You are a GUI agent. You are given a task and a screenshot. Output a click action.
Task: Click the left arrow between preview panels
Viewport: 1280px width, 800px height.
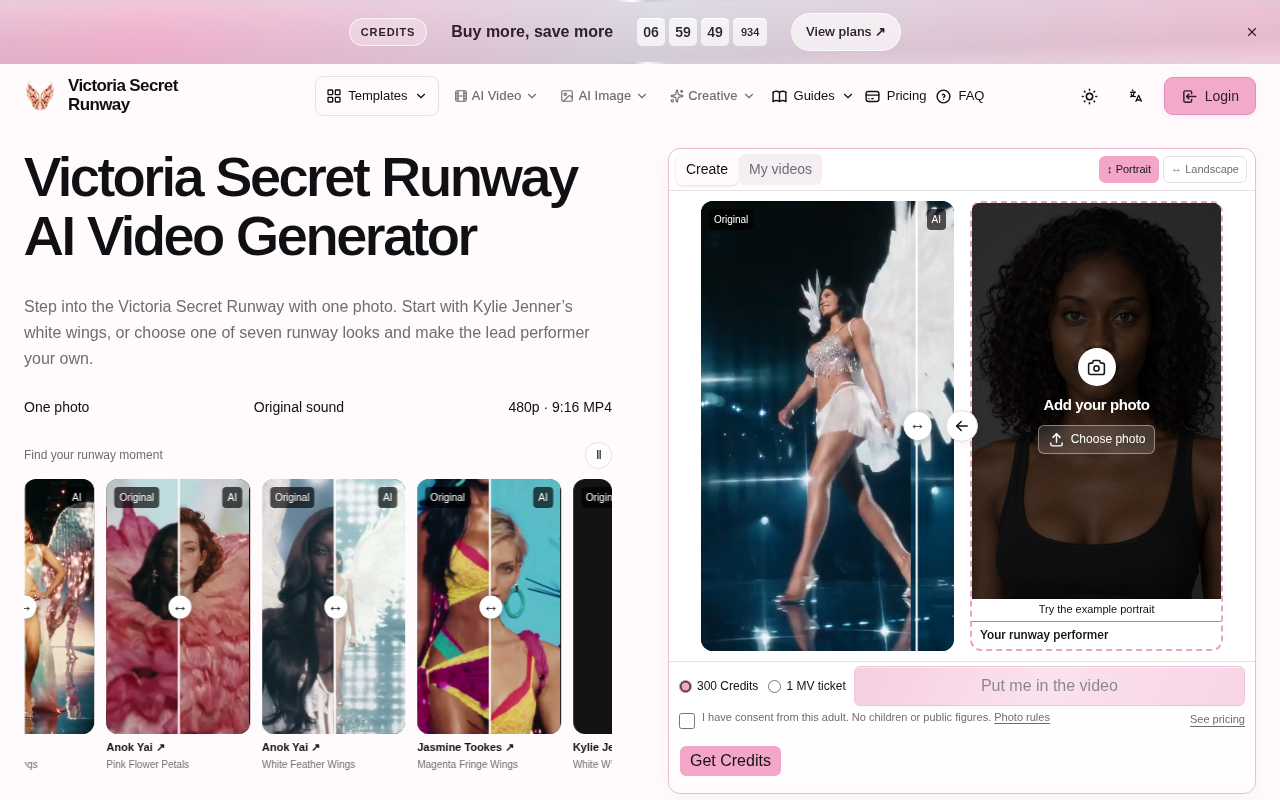coord(962,426)
